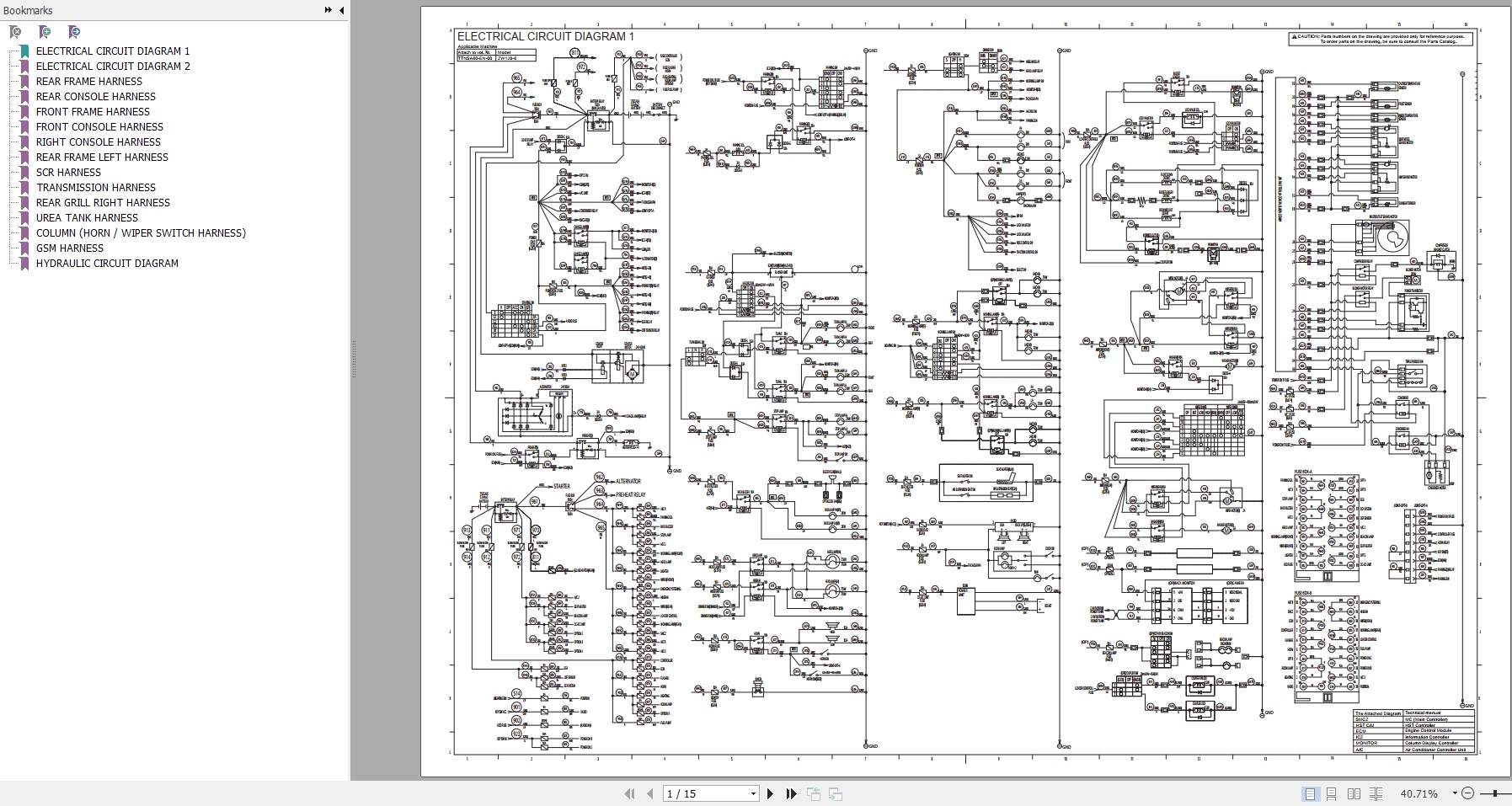This screenshot has height=806, width=1512.
Task: Open REAR FRAME LEFT HARNESS bookmark
Action: click(x=102, y=157)
